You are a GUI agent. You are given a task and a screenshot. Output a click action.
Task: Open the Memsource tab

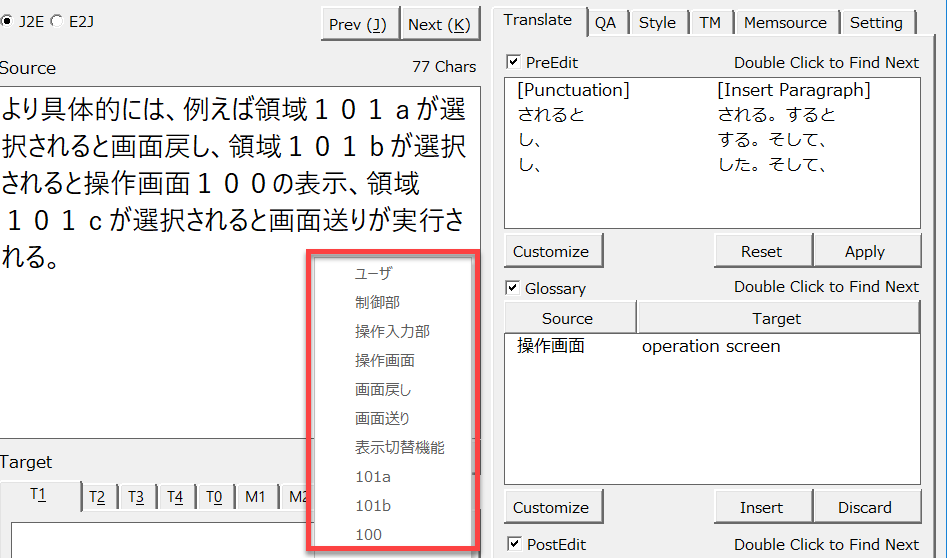point(785,22)
